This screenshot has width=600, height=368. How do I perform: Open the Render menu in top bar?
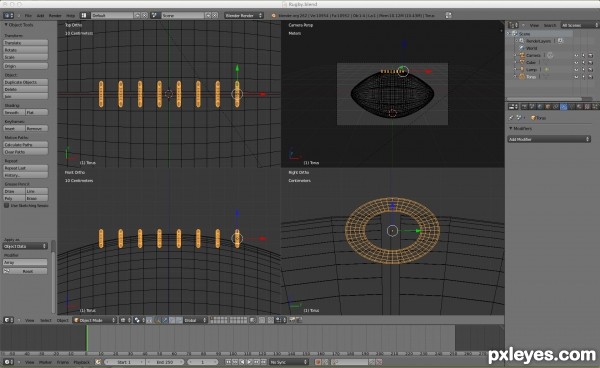coord(55,16)
